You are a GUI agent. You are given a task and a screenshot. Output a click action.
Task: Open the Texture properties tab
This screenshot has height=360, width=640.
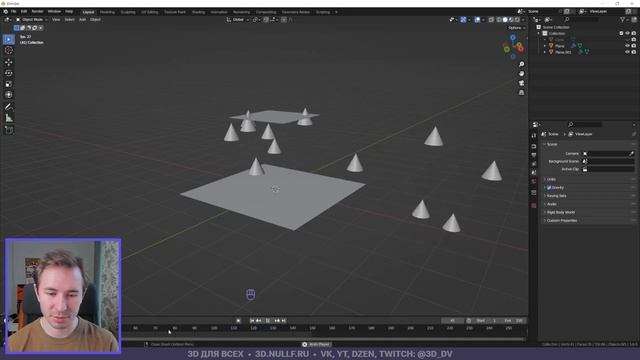[534, 206]
